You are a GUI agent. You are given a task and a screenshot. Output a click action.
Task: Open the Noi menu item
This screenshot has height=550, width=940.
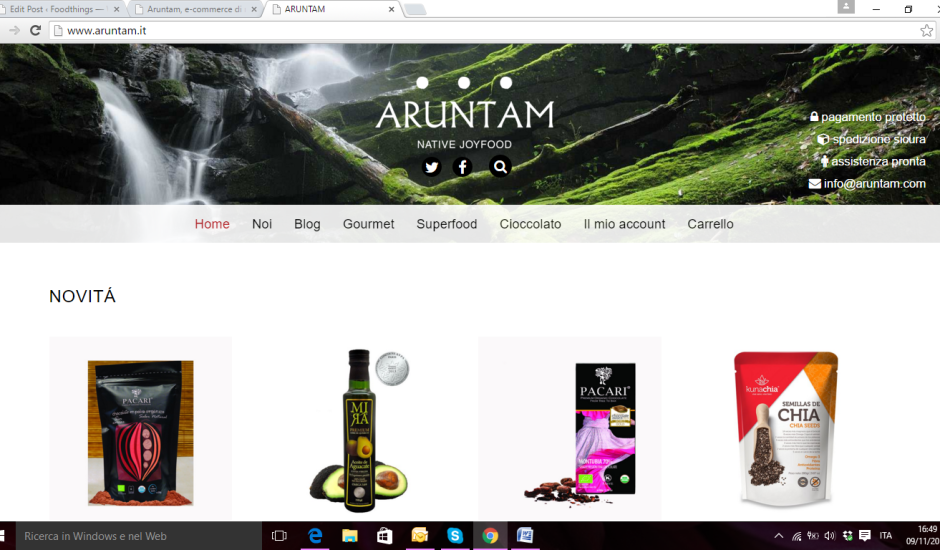point(262,224)
